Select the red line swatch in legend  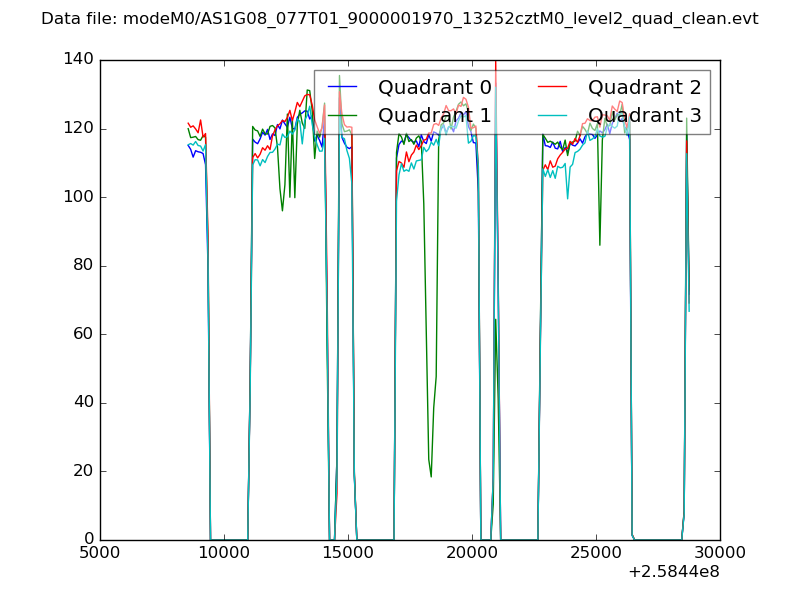coord(552,88)
